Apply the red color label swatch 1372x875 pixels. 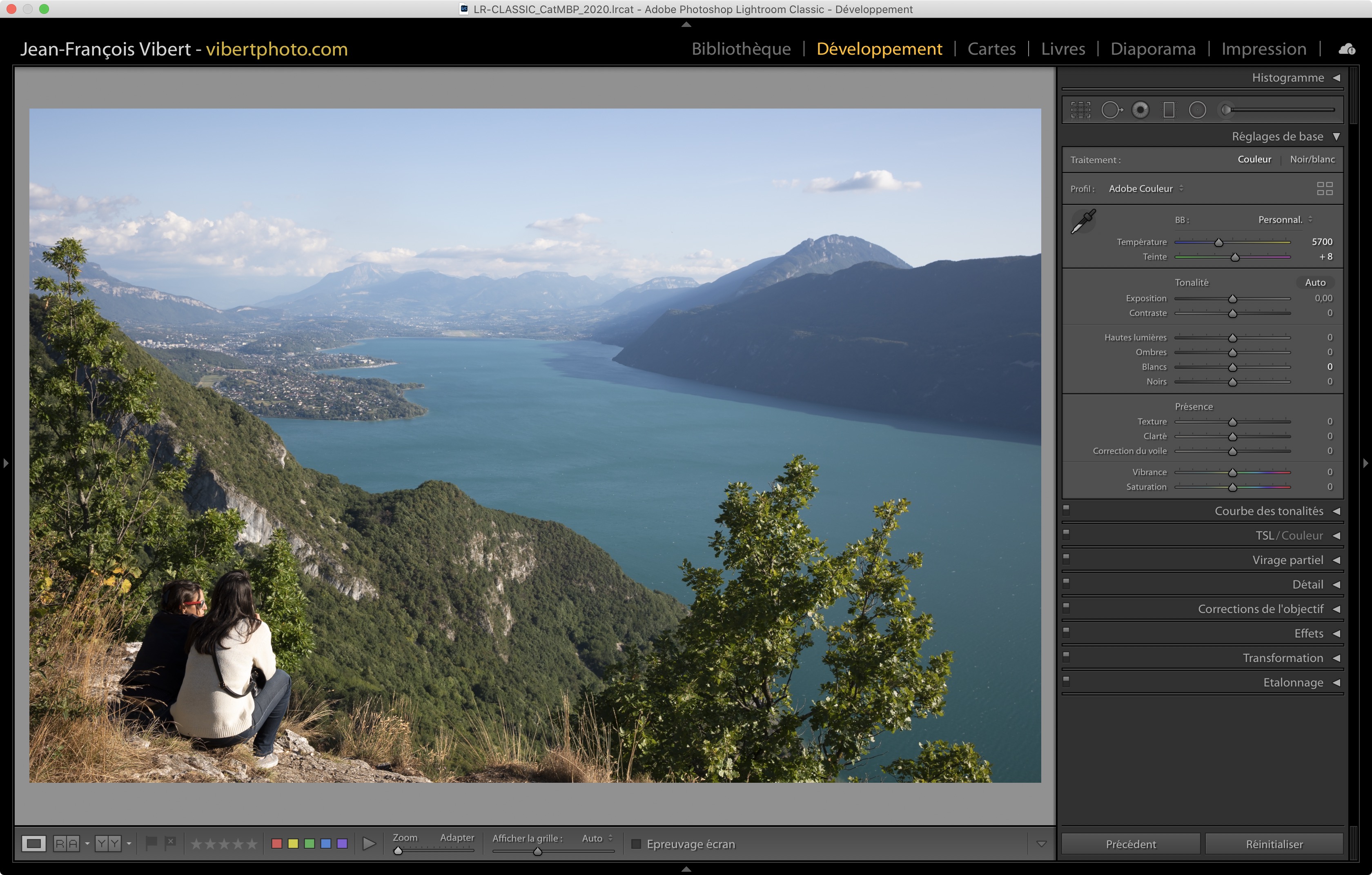click(x=277, y=844)
